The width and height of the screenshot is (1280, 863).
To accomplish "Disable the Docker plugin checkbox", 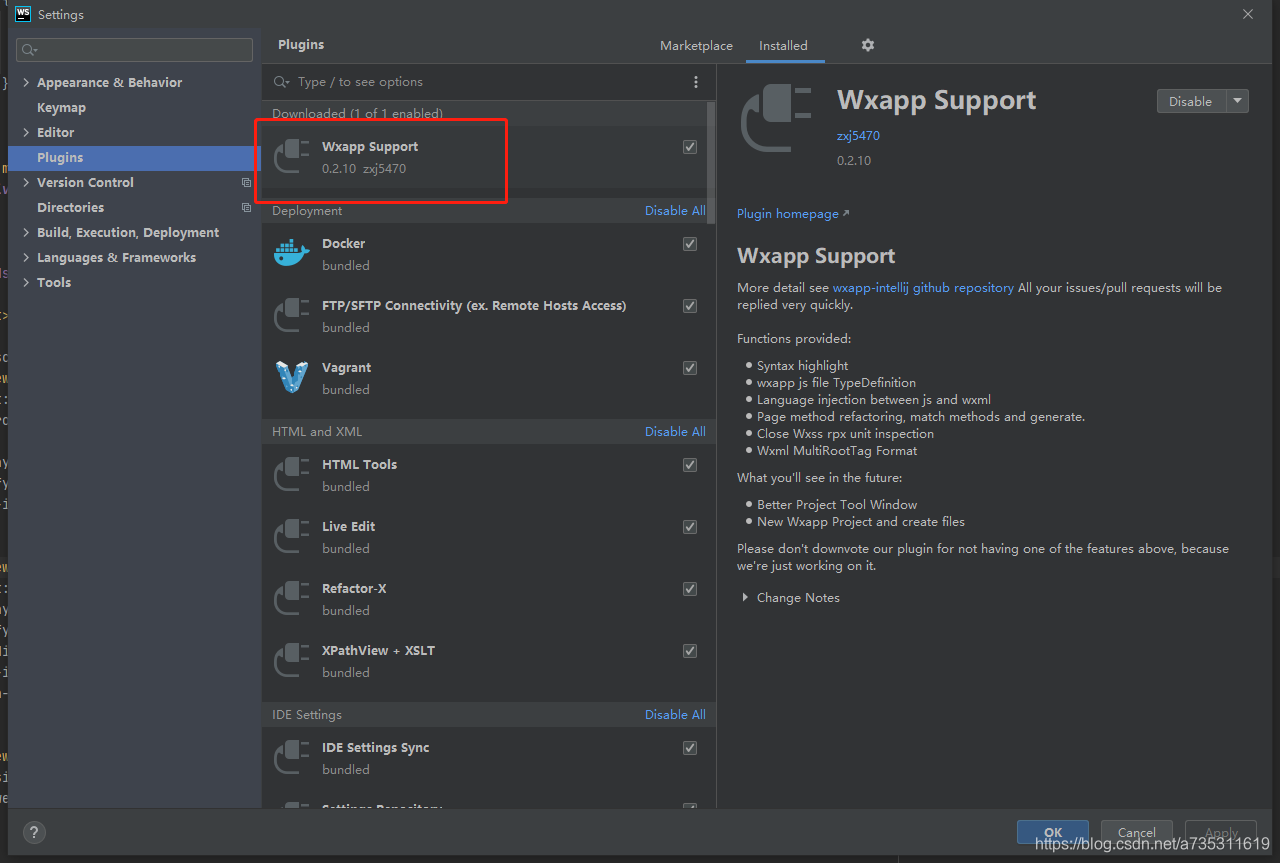I will [690, 244].
